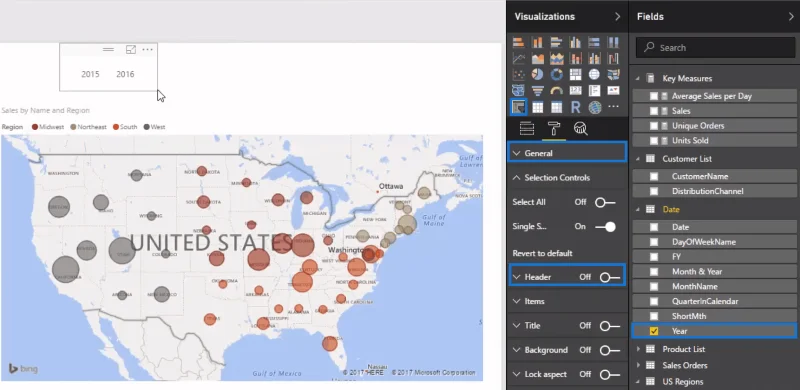
Task: Select the Gauge visualization
Action: pyautogui.click(x=556, y=91)
